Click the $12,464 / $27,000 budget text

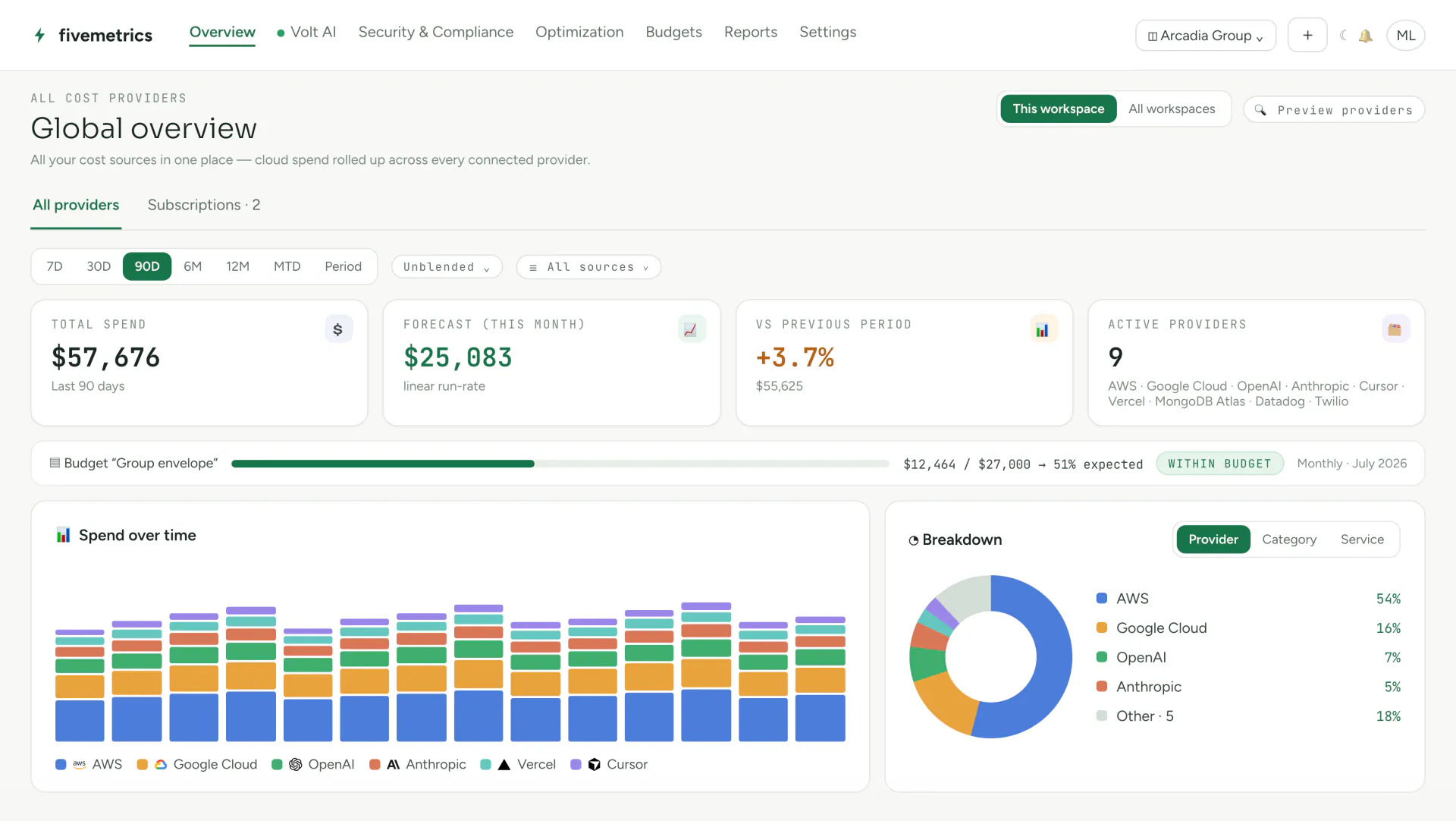[967, 464]
